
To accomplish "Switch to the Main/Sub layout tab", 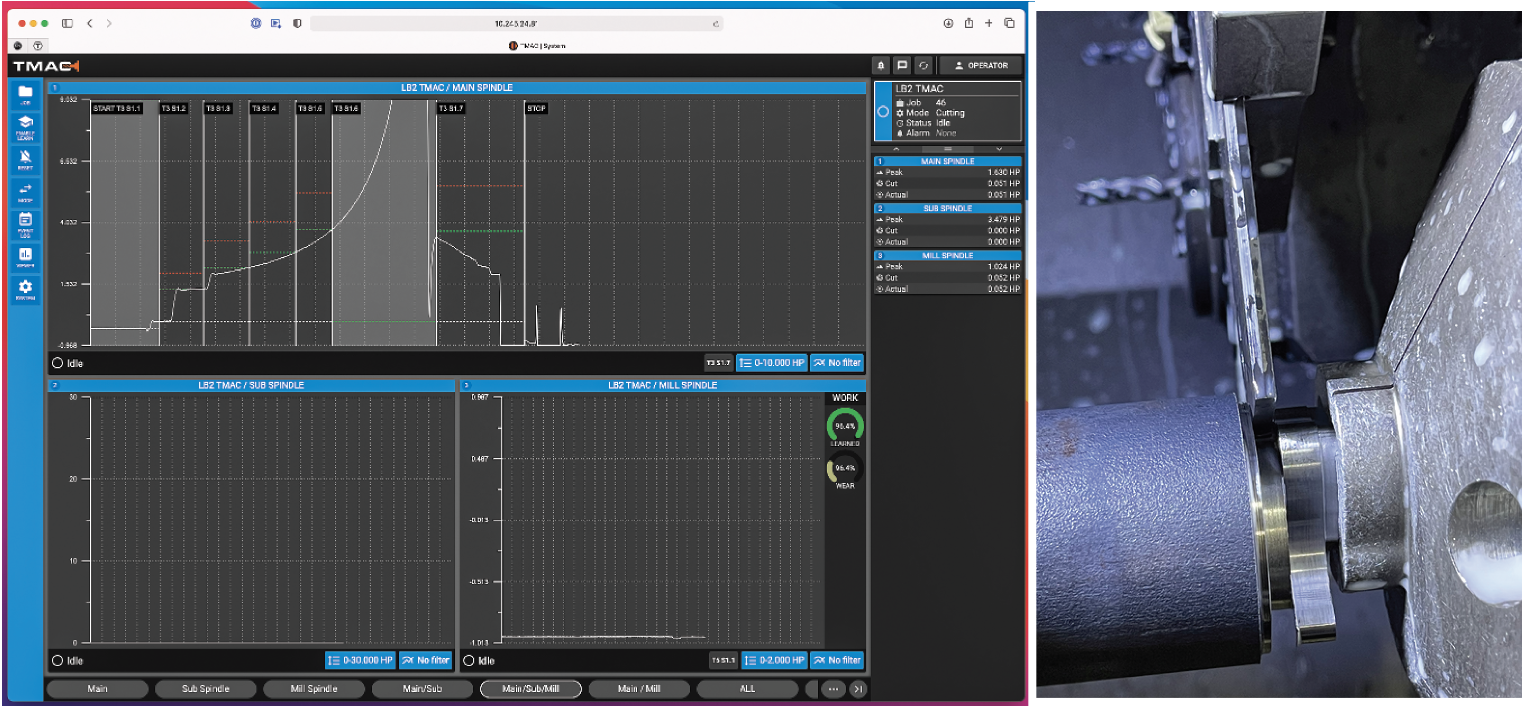I will [x=422, y=688].
